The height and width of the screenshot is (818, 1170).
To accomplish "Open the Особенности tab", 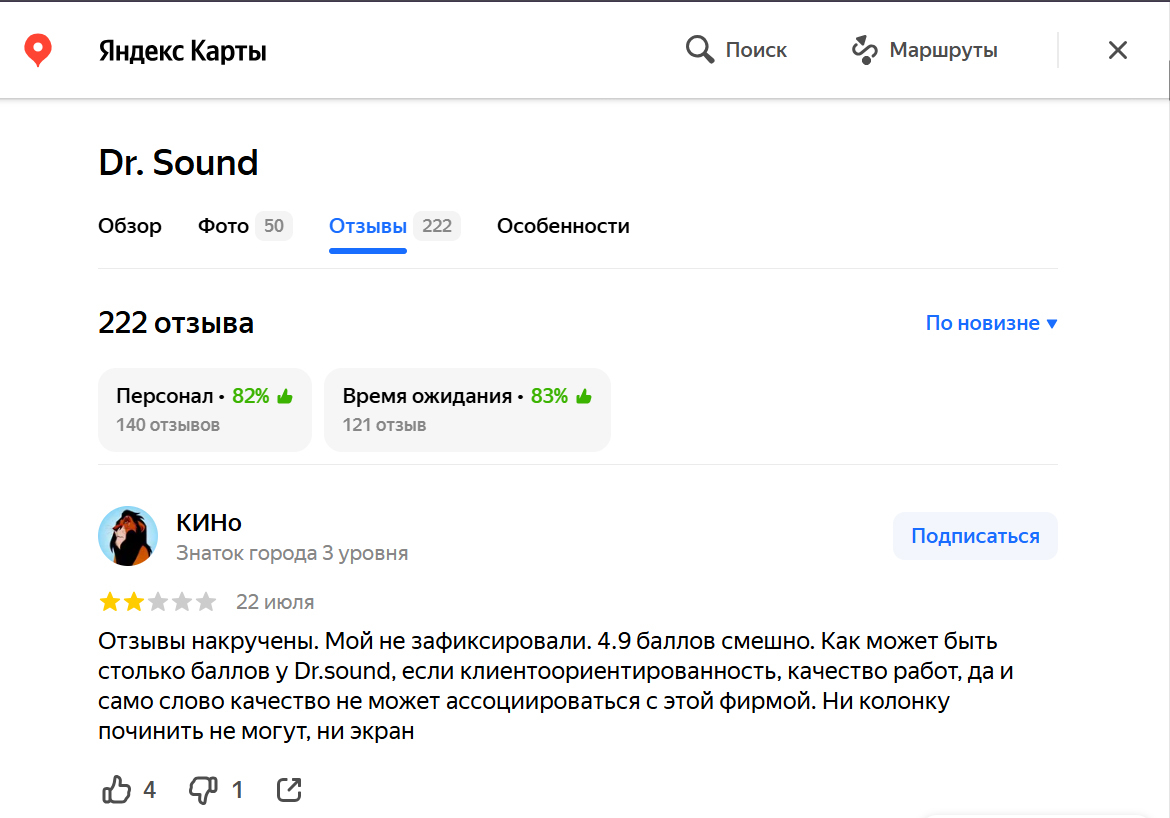I will click(x=563, y=226).
